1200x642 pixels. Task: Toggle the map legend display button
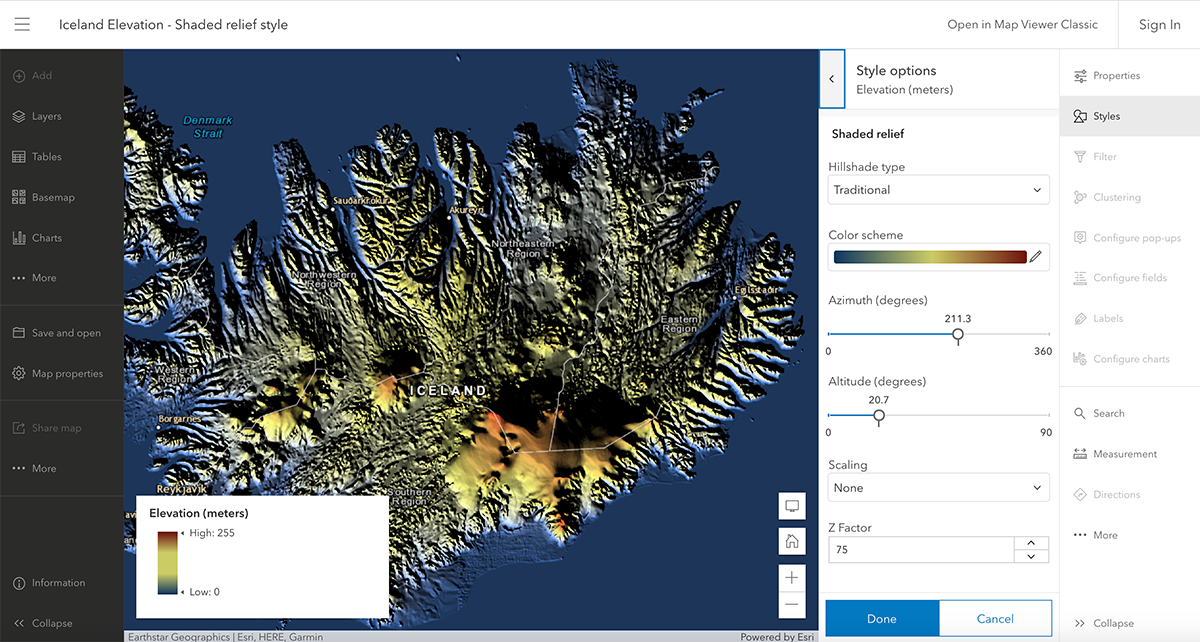click(x=792, y=506)
